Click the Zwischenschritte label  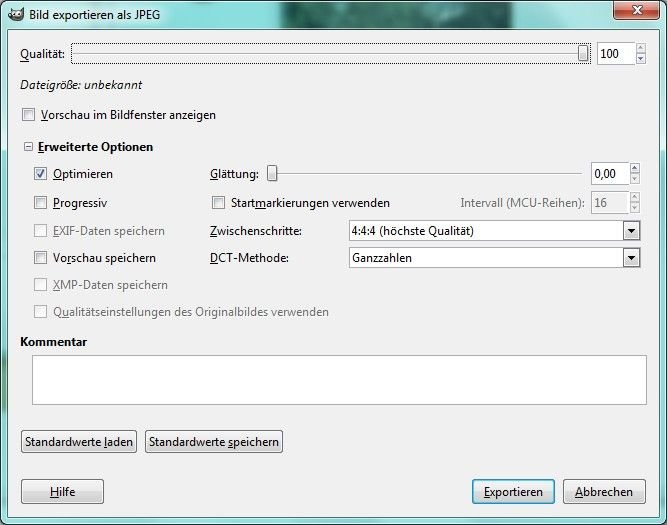click(x=256, y=231)
